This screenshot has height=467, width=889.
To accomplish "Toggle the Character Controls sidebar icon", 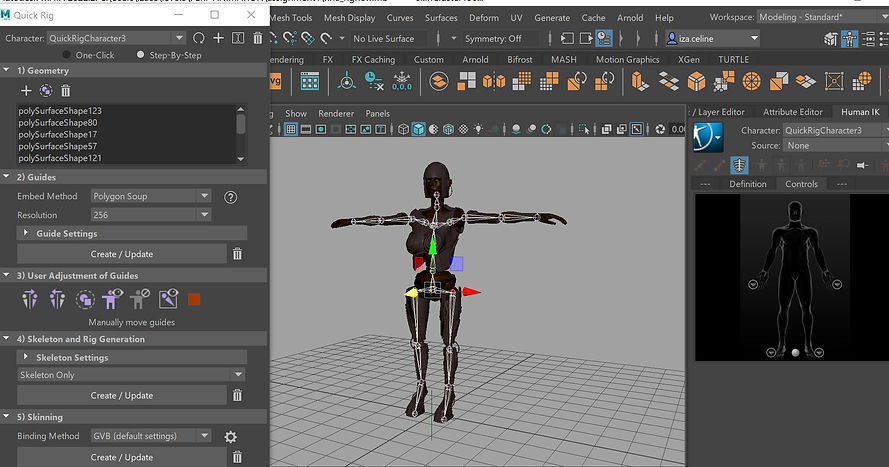I will [x=849, y=39].
